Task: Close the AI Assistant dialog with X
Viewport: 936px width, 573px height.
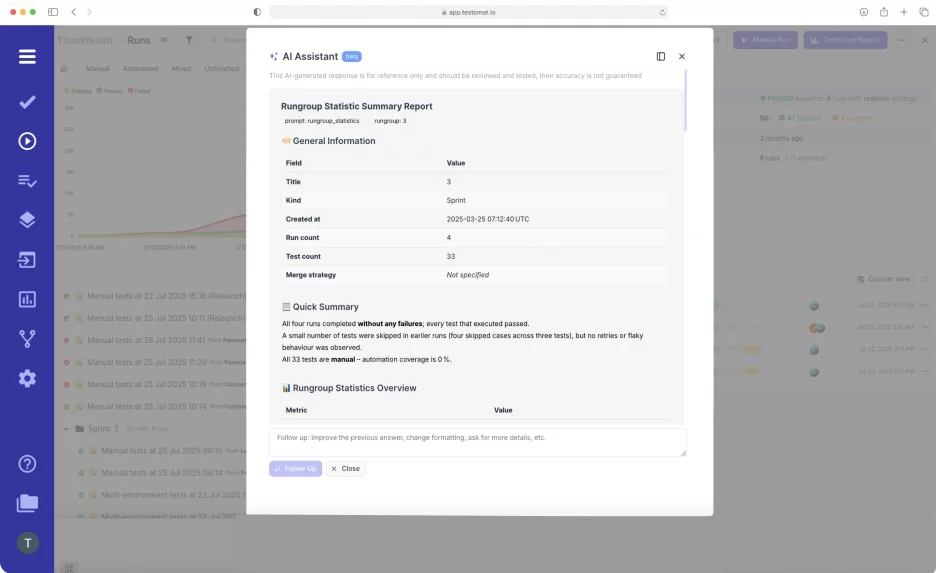Action: coord(682,57)
